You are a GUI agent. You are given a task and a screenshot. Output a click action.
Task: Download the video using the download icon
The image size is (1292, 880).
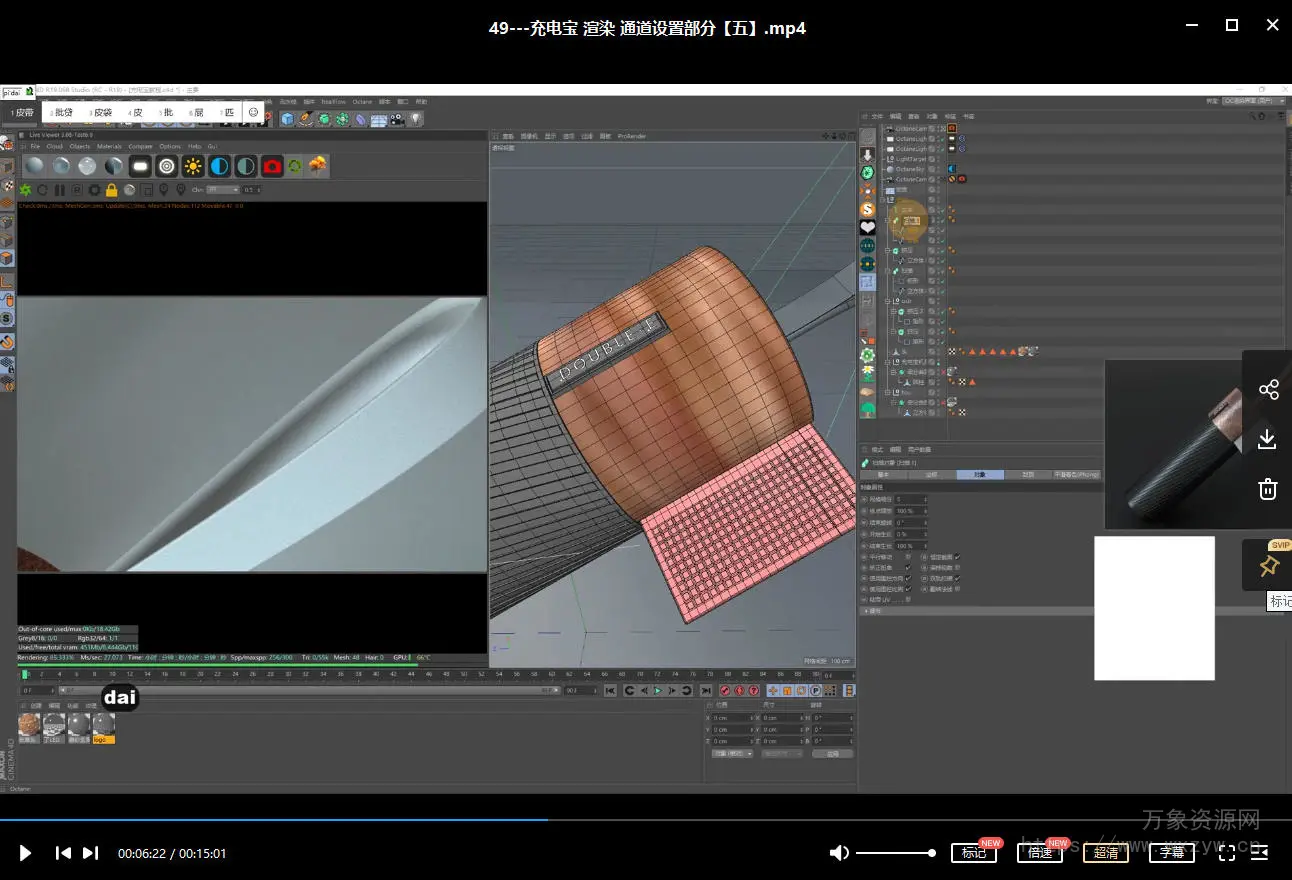pos(1267,439)
